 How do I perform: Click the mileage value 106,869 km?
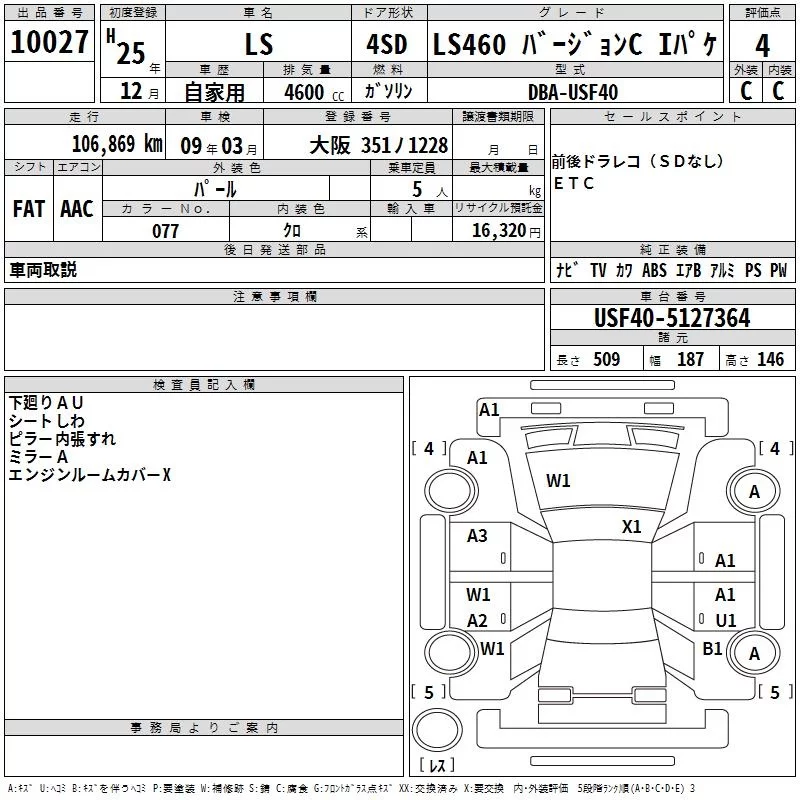pyautogui.click(x=116, y=144)
